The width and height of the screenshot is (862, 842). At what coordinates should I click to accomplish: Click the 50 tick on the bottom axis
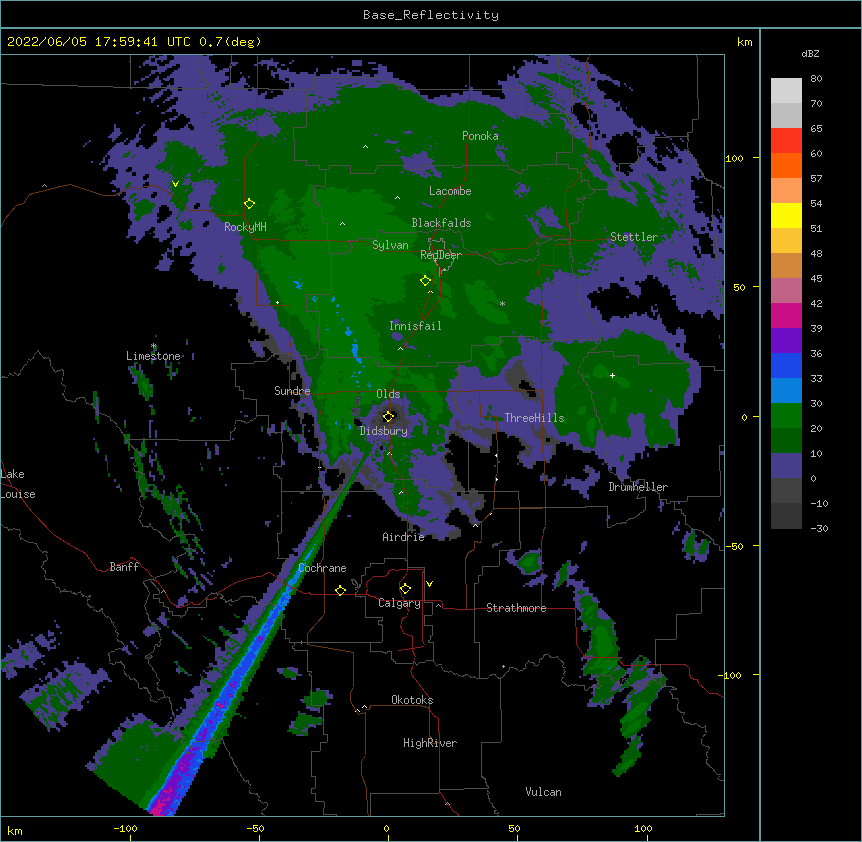[x=514, y=828]
